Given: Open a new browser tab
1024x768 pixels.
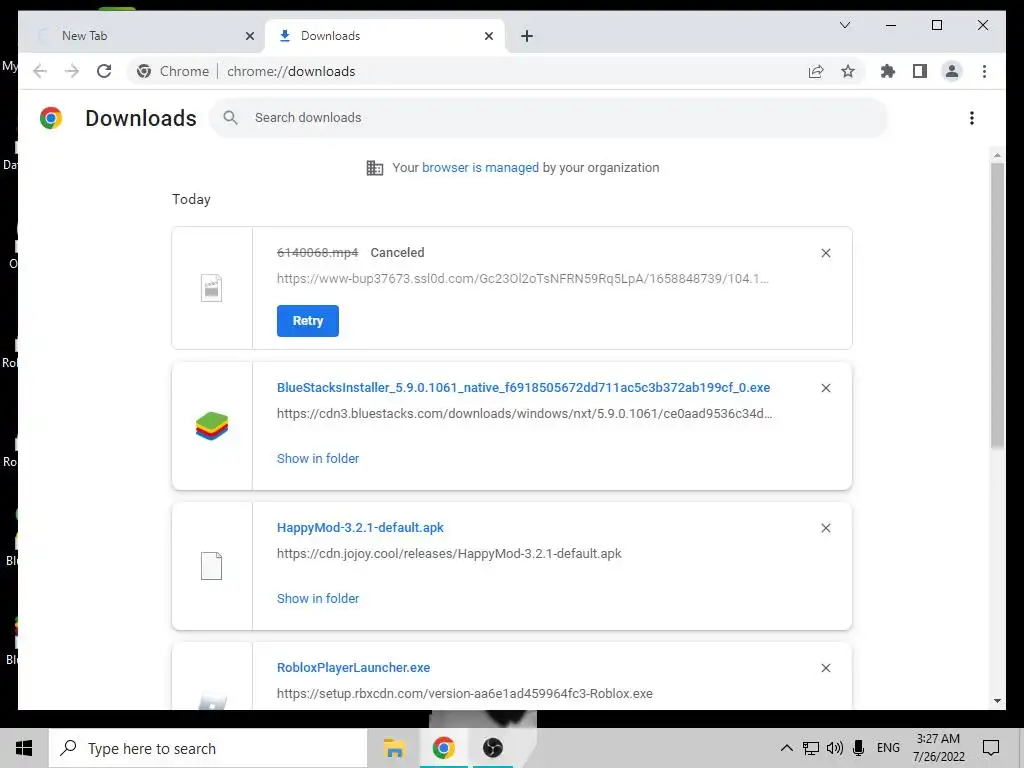Looking at the screenshot, I should (527, 36).
